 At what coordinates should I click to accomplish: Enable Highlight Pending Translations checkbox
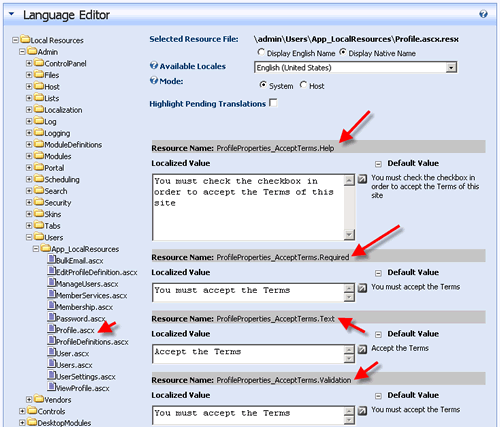[x=273, y=103]
